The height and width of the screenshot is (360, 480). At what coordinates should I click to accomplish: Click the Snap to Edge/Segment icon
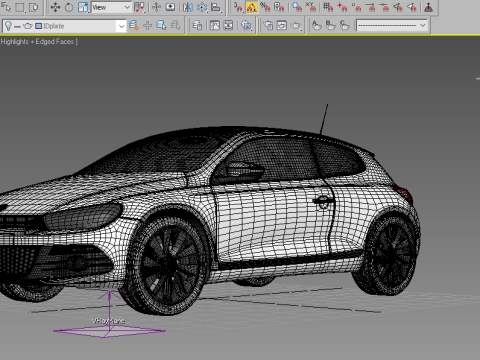point(398,7)
